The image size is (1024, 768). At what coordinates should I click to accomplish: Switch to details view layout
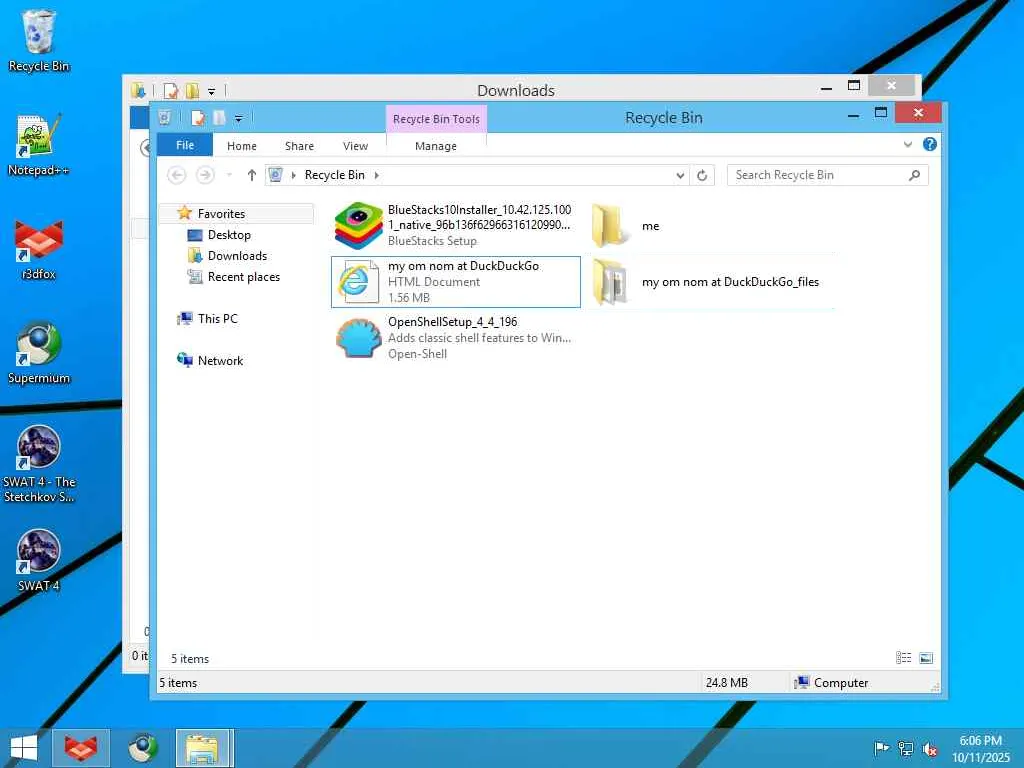pyautogui.click(x=904, y=658)
